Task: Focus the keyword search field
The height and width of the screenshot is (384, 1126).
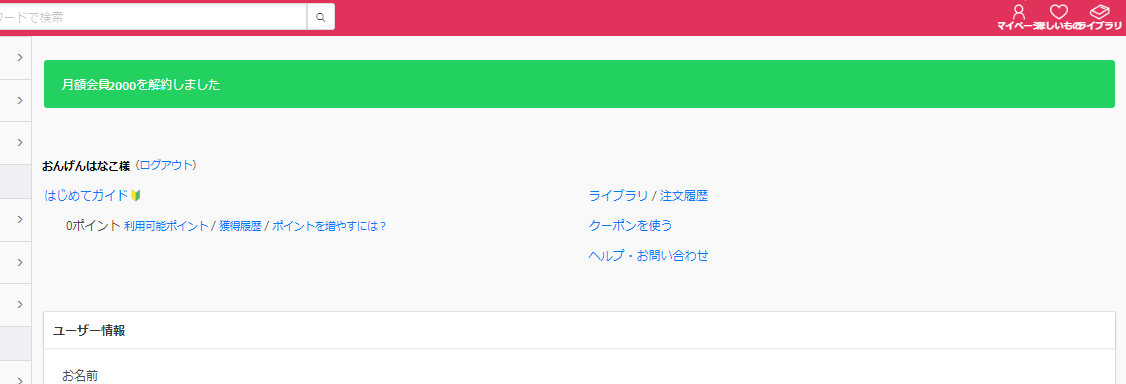Action: pyautogui.click(x=153, y=17)
